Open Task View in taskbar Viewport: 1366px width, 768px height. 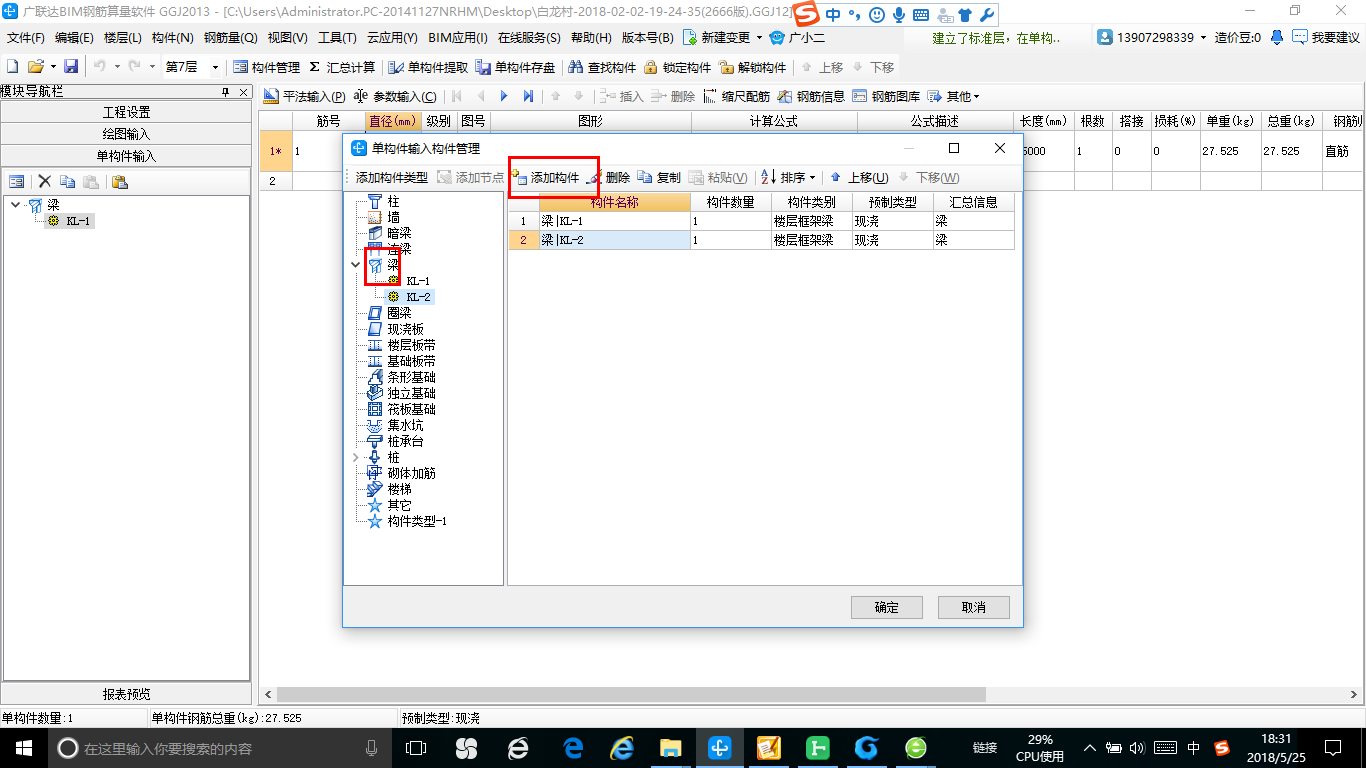point(415,748)
